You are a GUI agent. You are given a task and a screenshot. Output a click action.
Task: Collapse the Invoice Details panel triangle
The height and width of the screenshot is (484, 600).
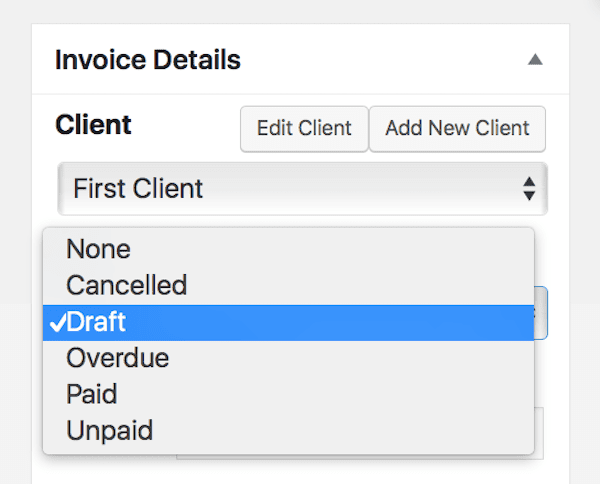(x=535, y=60)
